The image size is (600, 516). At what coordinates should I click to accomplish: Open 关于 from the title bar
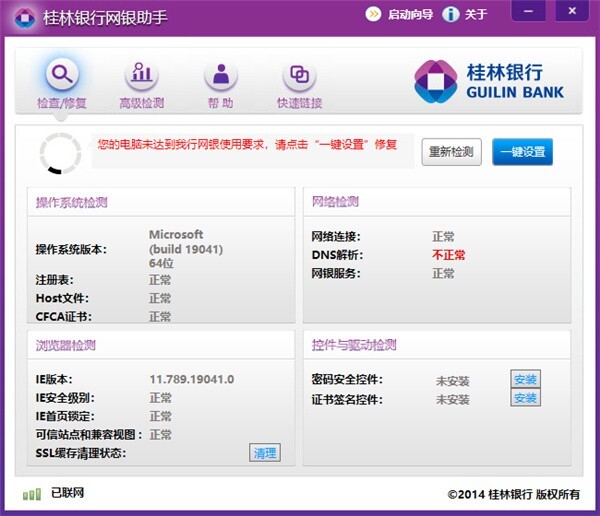coord(476,15)
